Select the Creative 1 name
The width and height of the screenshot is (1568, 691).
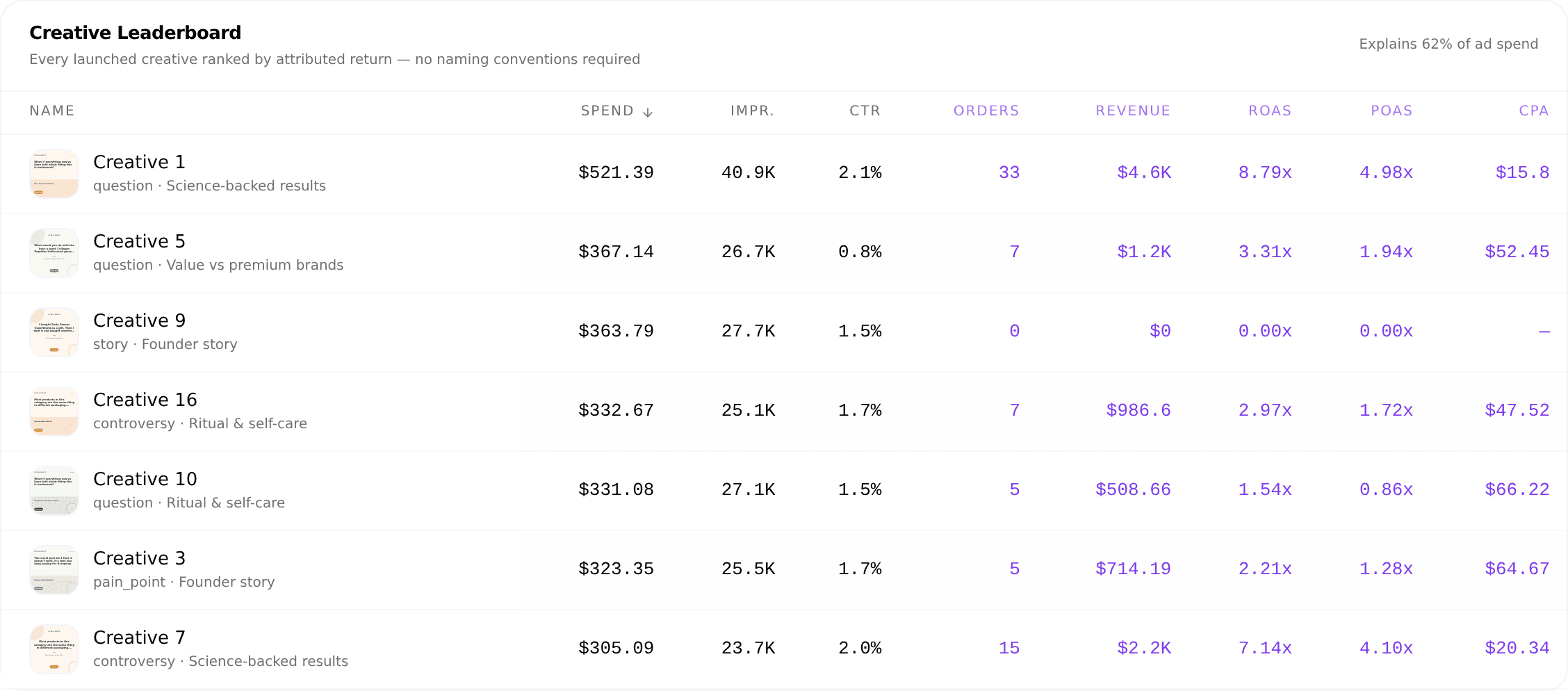coord(139,162)
